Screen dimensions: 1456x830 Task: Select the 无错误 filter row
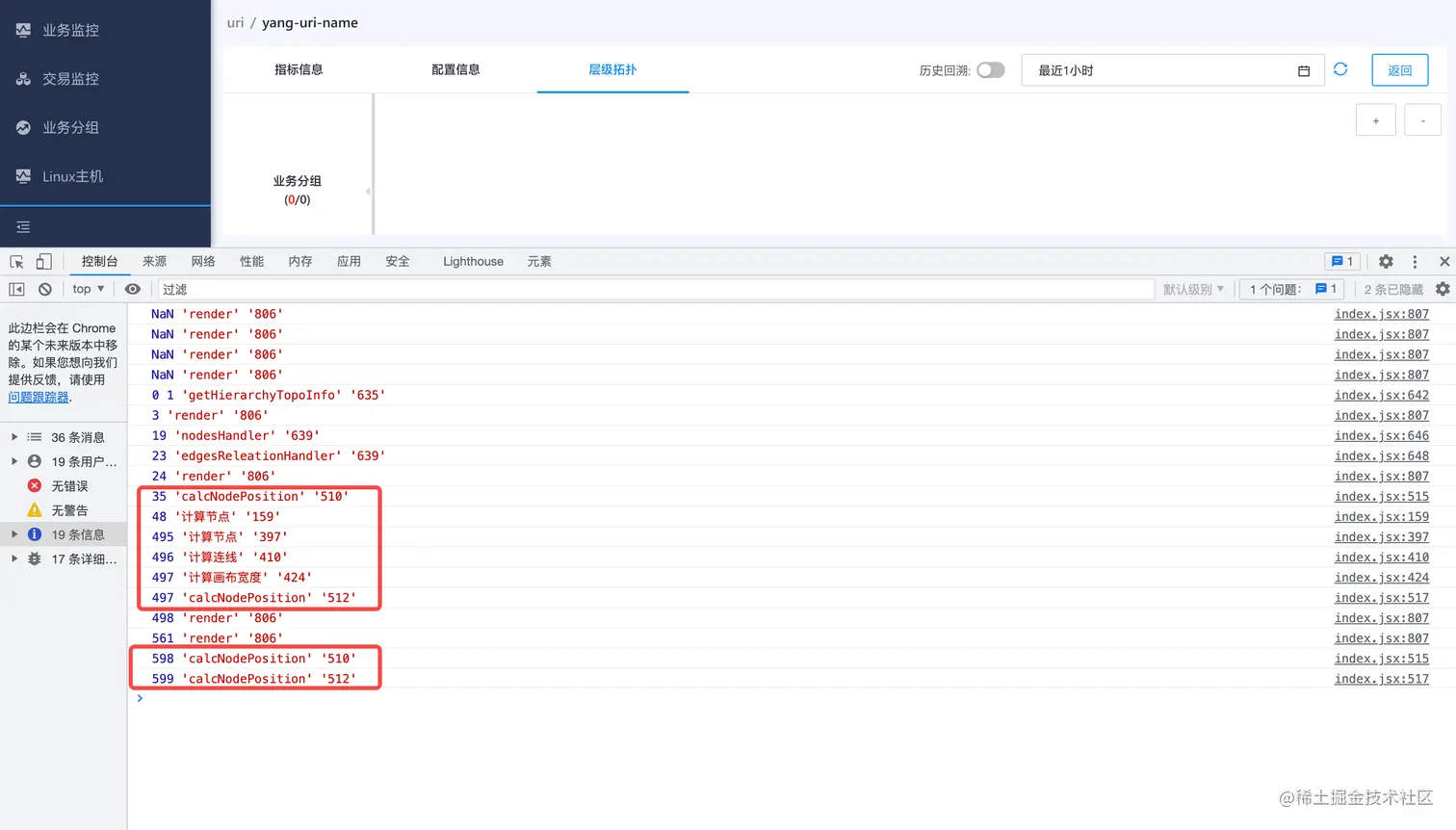point(64,486)
